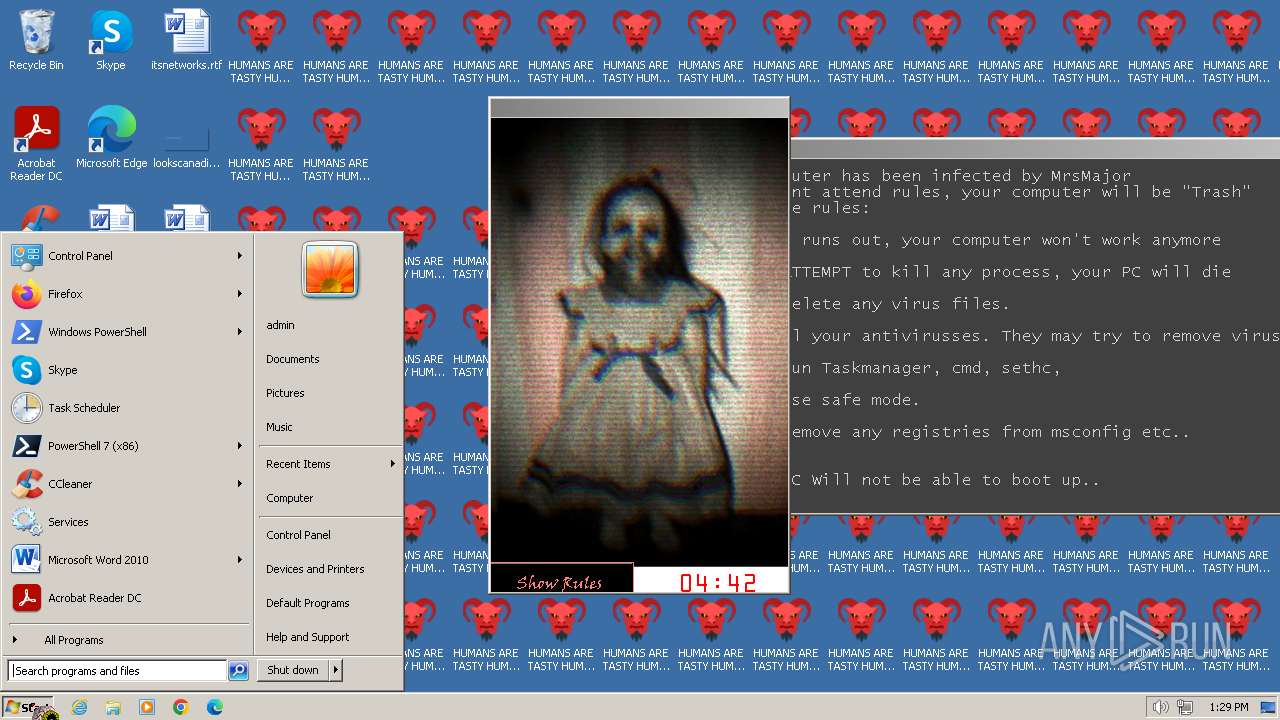Launch Microsoft Edge from taskbar
Viewport: 1280px width, 720px height.
[x=215, y=707]
